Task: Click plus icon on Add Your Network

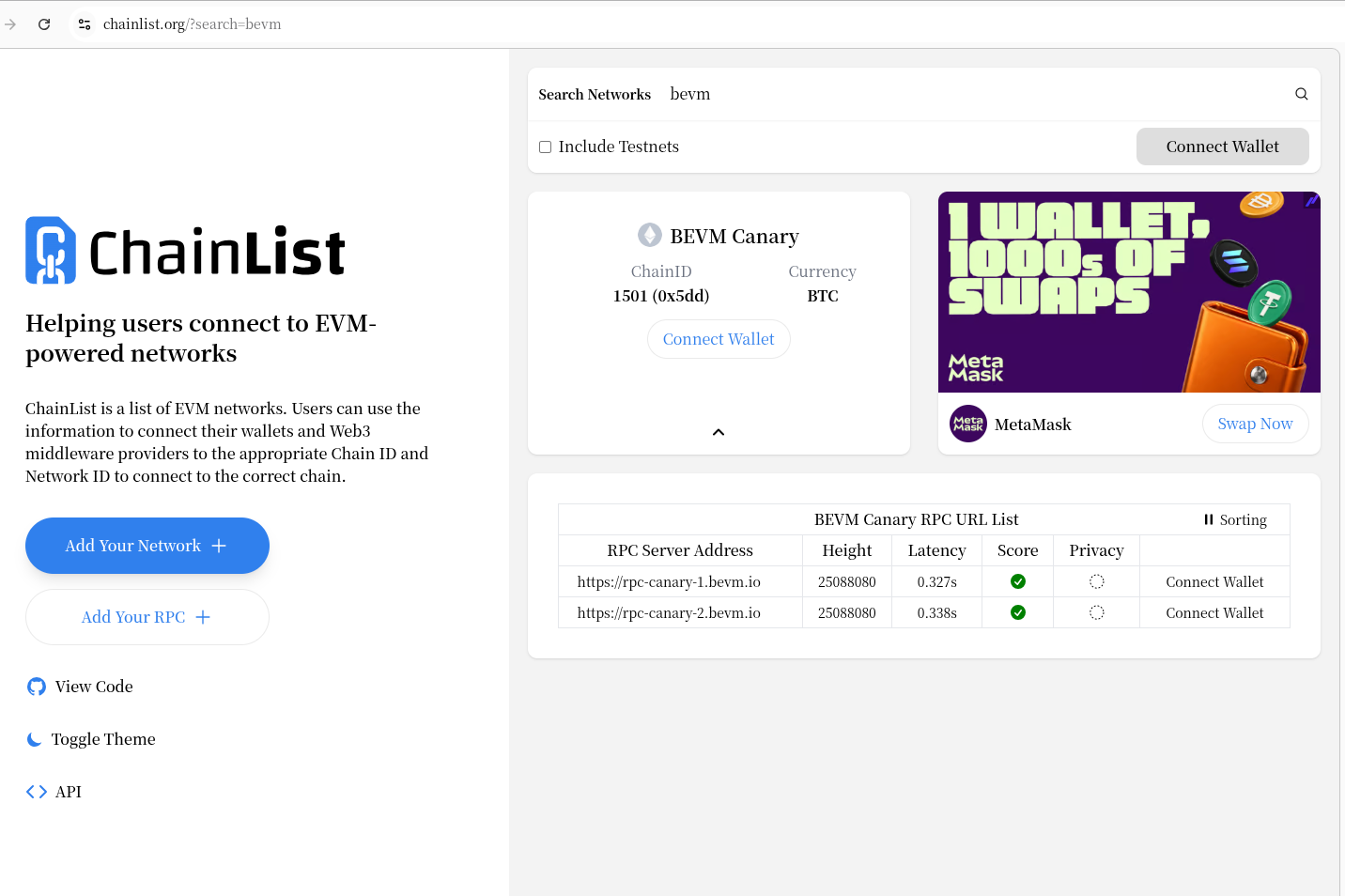Action: point(219,546)
